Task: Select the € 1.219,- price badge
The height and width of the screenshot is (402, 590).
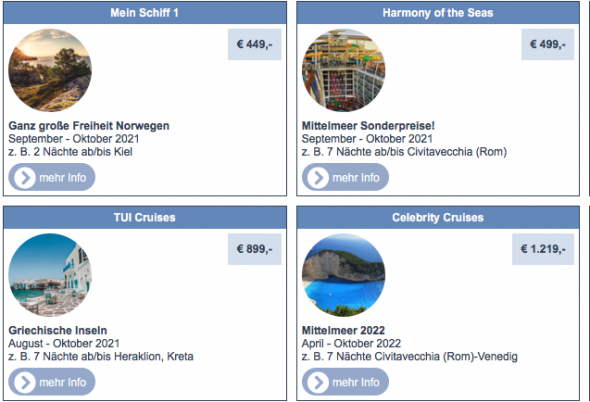Action: point(543,249)
